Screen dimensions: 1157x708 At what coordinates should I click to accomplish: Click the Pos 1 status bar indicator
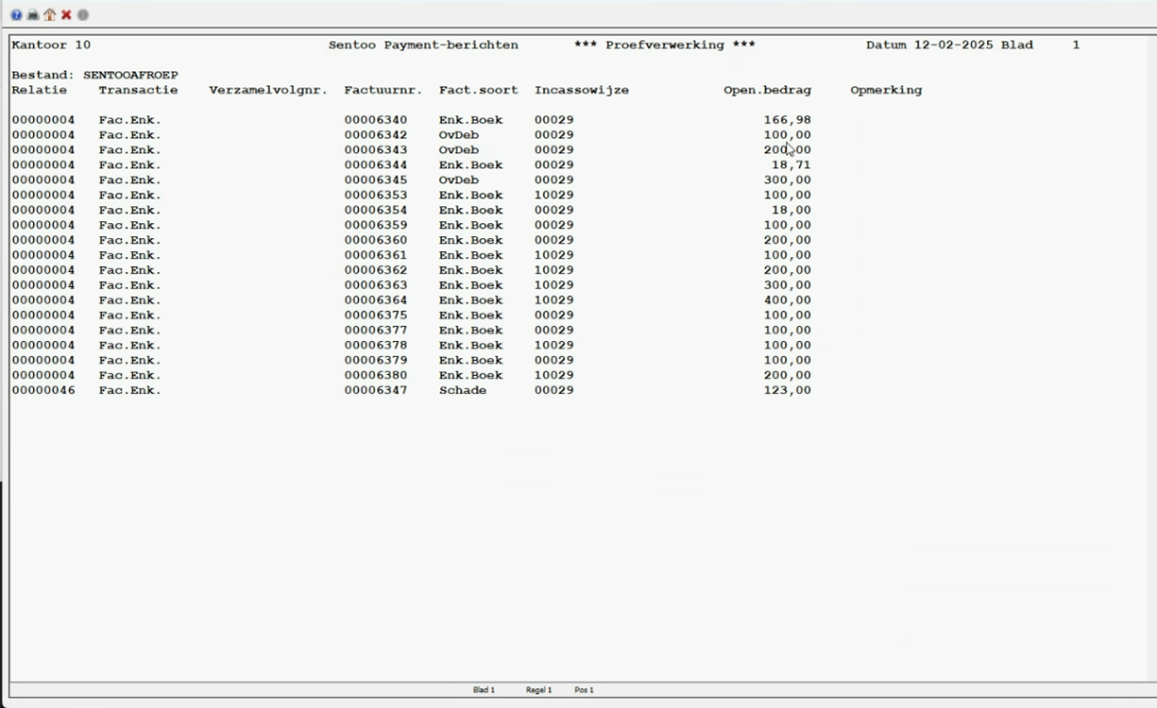[584, 690]
